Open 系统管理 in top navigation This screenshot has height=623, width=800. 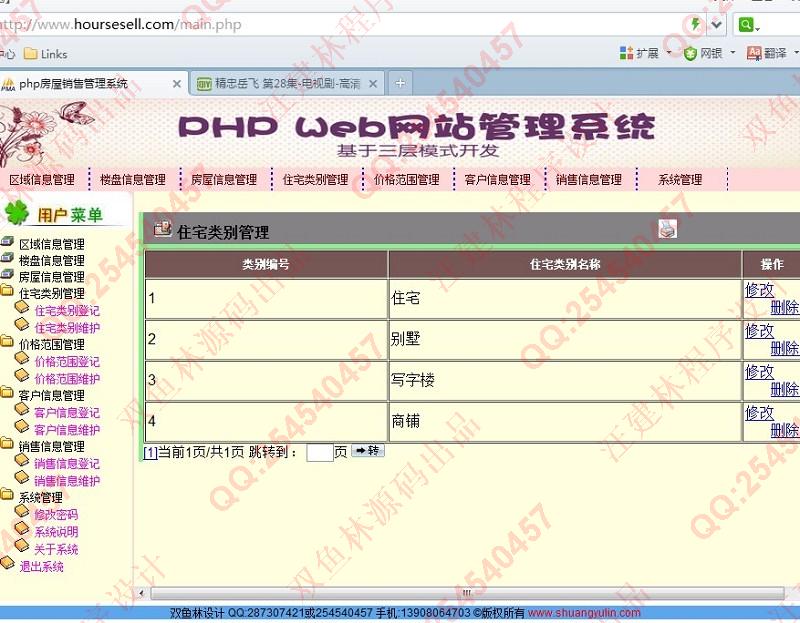point(680,180)
